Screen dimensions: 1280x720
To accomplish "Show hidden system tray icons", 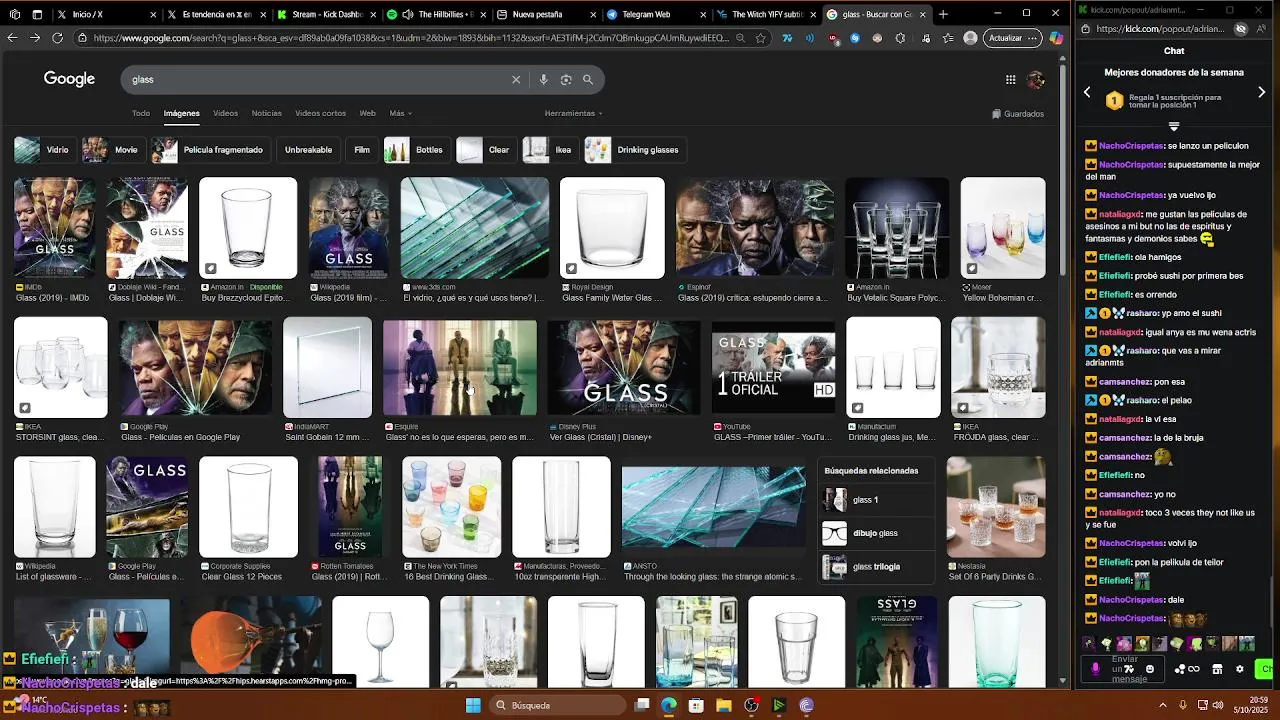I will [x=1163, y=705].
